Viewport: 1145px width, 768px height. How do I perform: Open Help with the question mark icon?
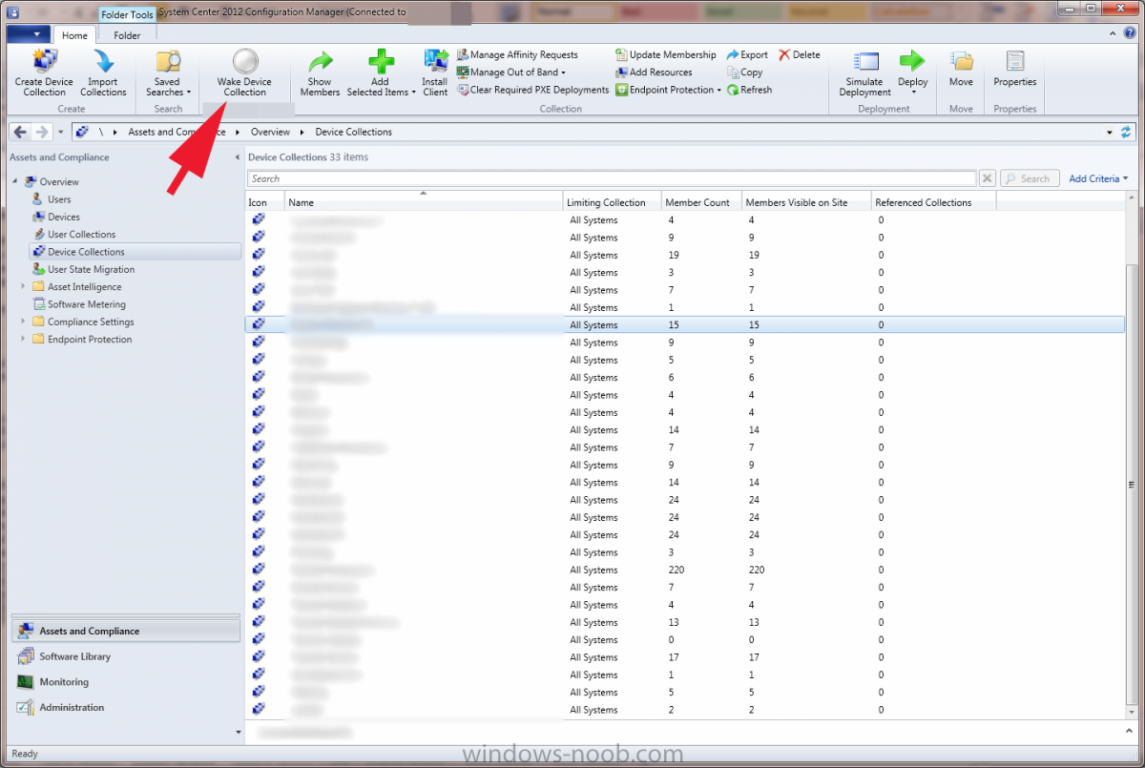pyautogui.click(x=1130, y=34)
